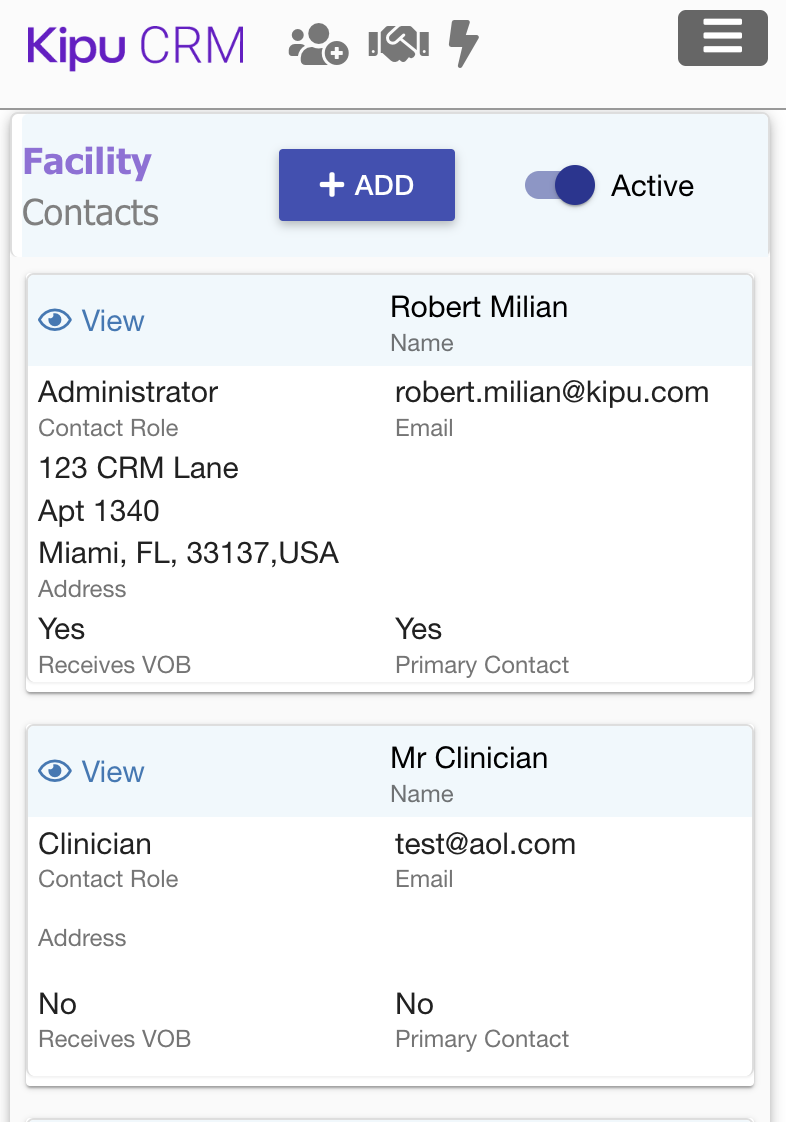This screenshot has height=1122, width=786.
Task: Click the eye icon for Mr Clinician
Action: coord(55,772)
